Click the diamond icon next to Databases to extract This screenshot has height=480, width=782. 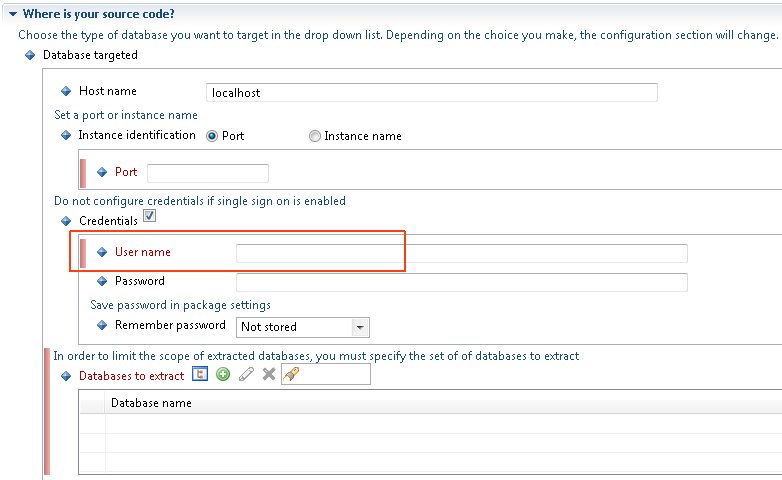point(66,376)
